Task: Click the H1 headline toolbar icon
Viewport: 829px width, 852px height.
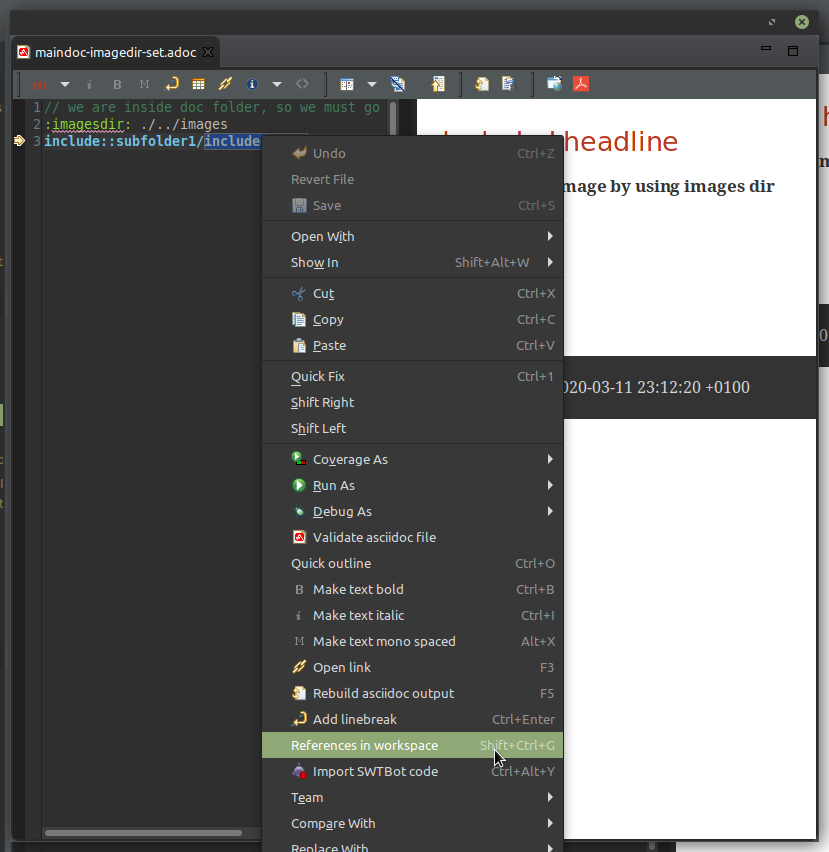Action: [40, 84]
